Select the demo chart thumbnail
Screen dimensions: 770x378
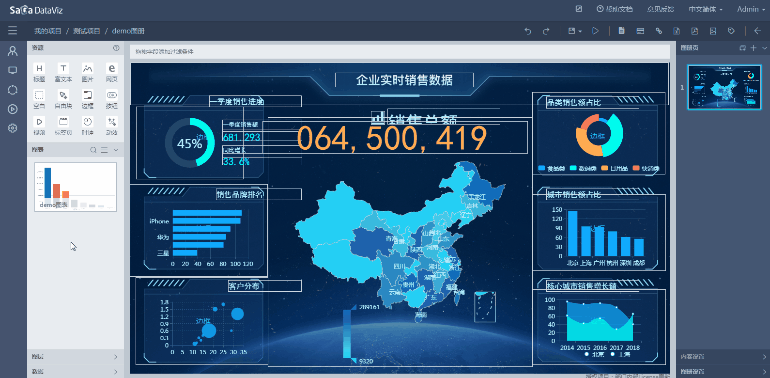point(75,187)
